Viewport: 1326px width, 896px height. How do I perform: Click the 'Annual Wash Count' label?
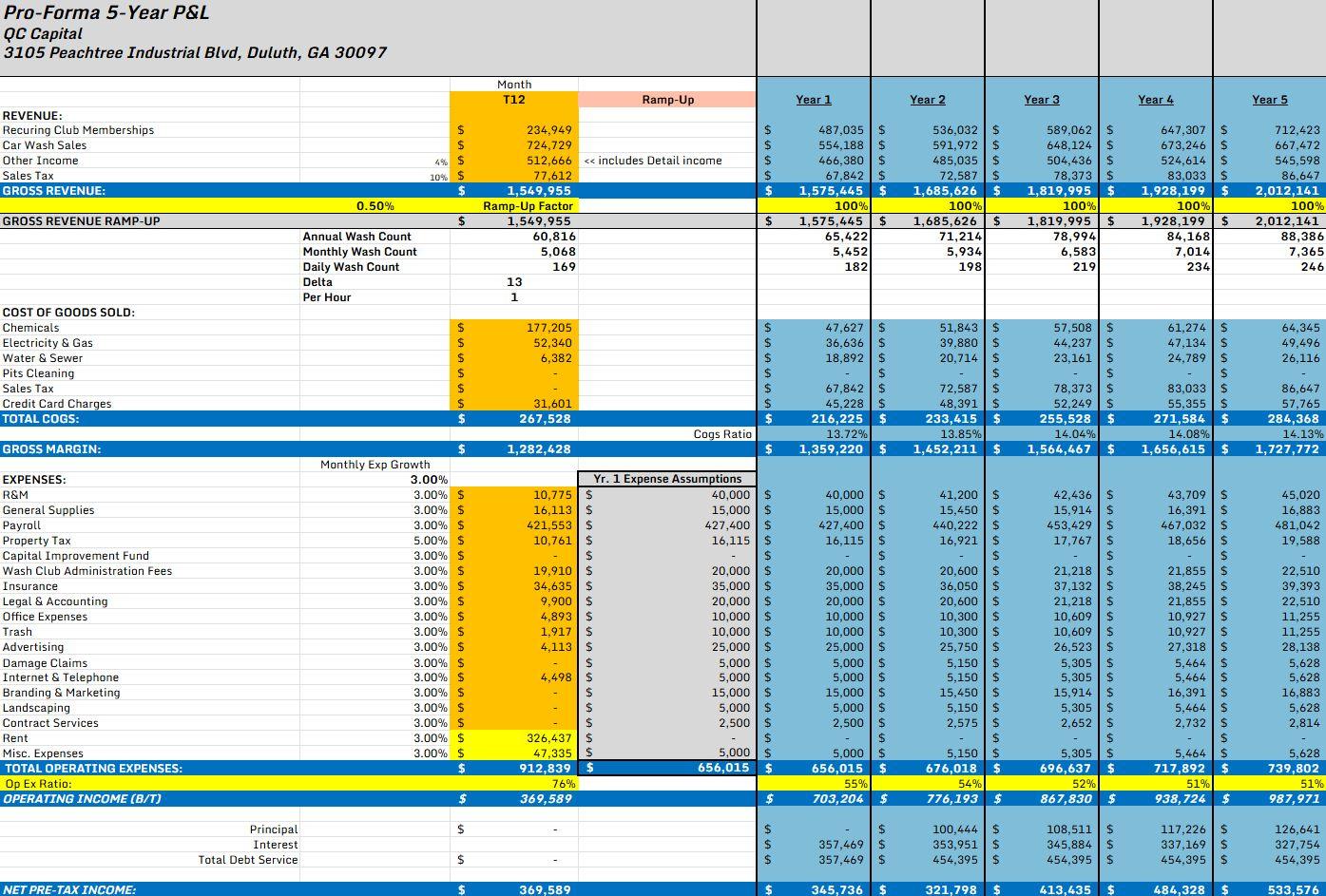tap(357, 237)
